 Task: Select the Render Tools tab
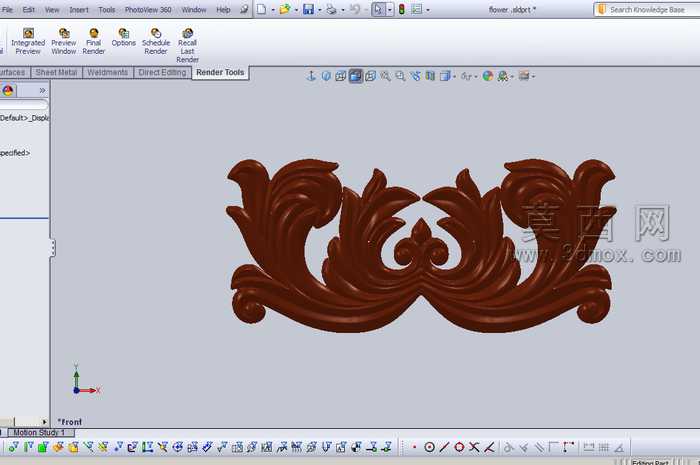click(220, 73)
